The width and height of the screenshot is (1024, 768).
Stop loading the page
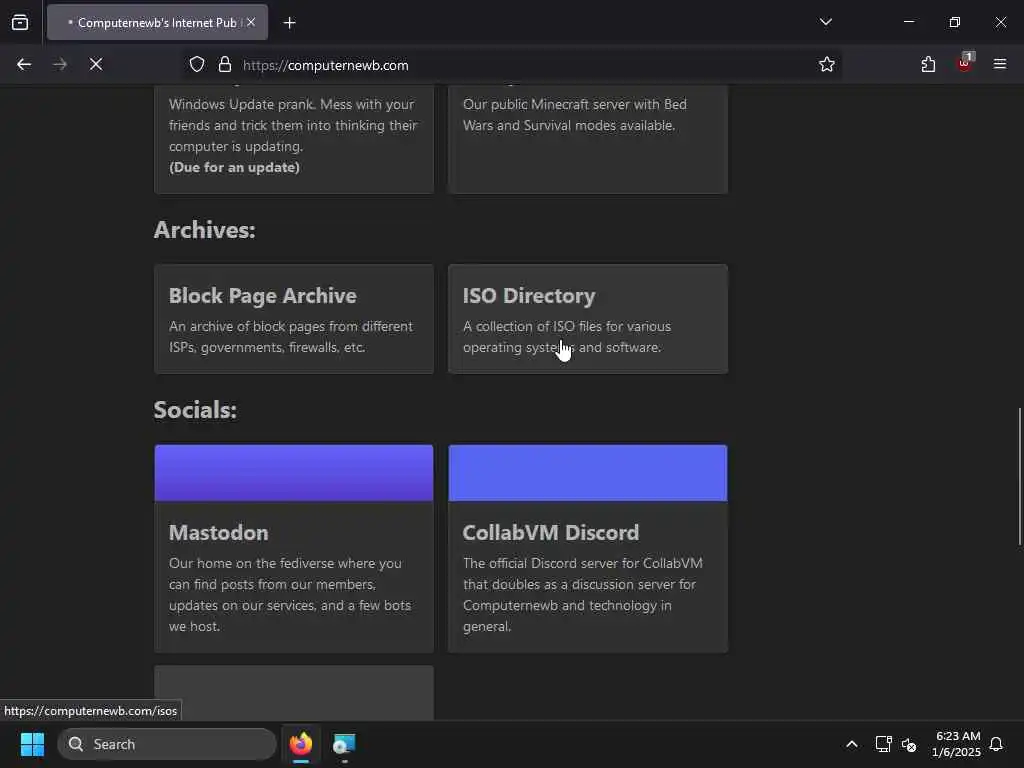click(96, 65)
